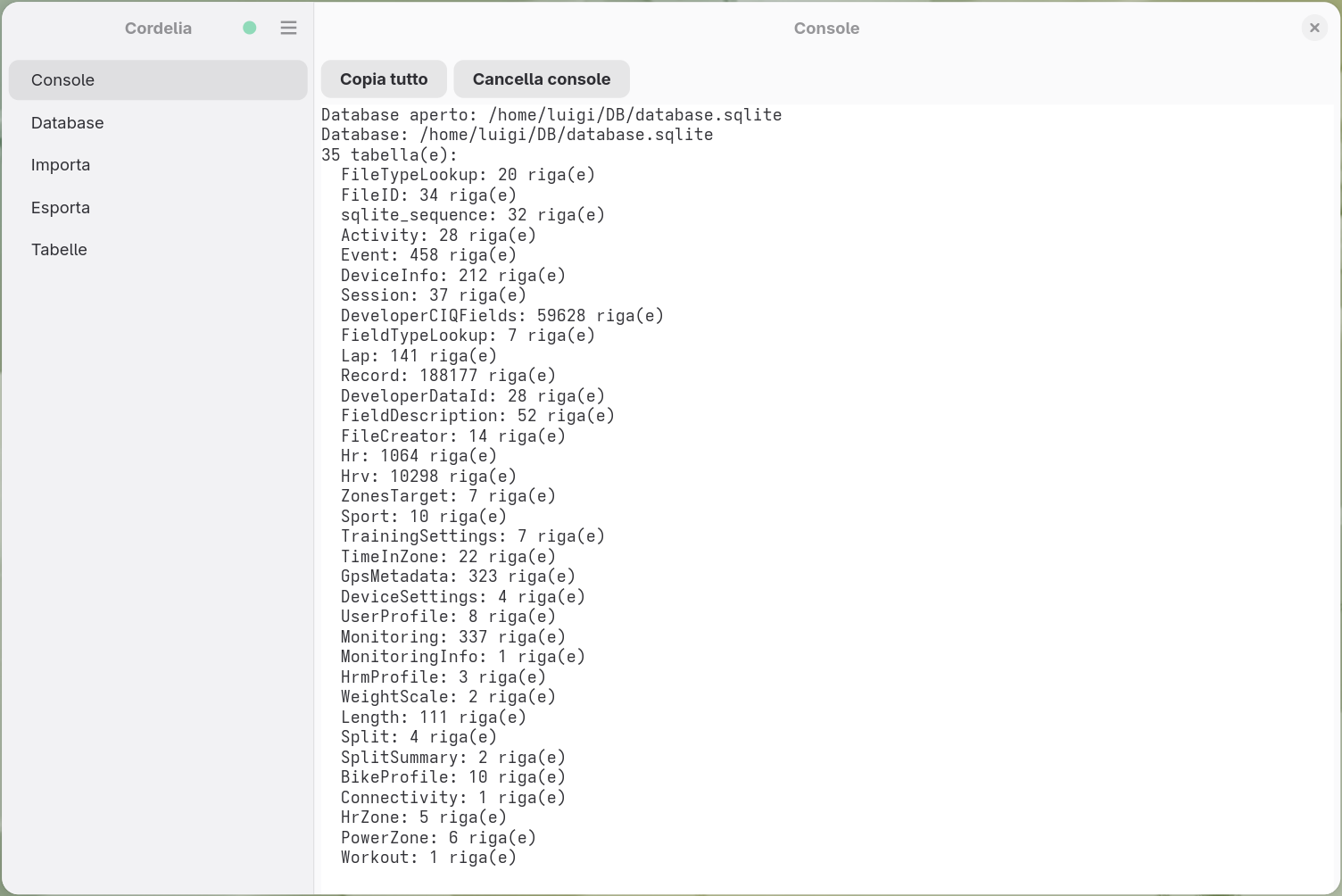Click the 'DeveloperDataId: 28 riga(e)' line
Image resolution: width=1342 pixels, height=896 pixels.
pos(473,396)
